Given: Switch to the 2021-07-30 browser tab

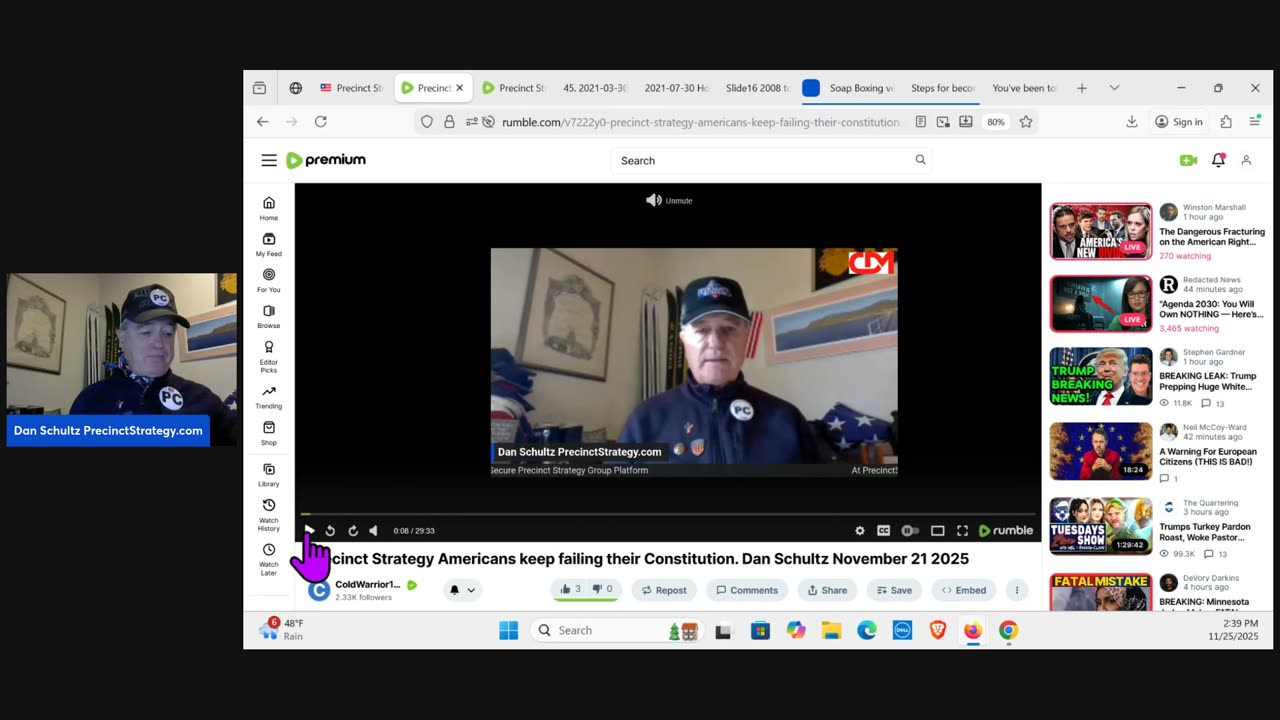Looking at the screenshot, I should [x=676, y=88].
